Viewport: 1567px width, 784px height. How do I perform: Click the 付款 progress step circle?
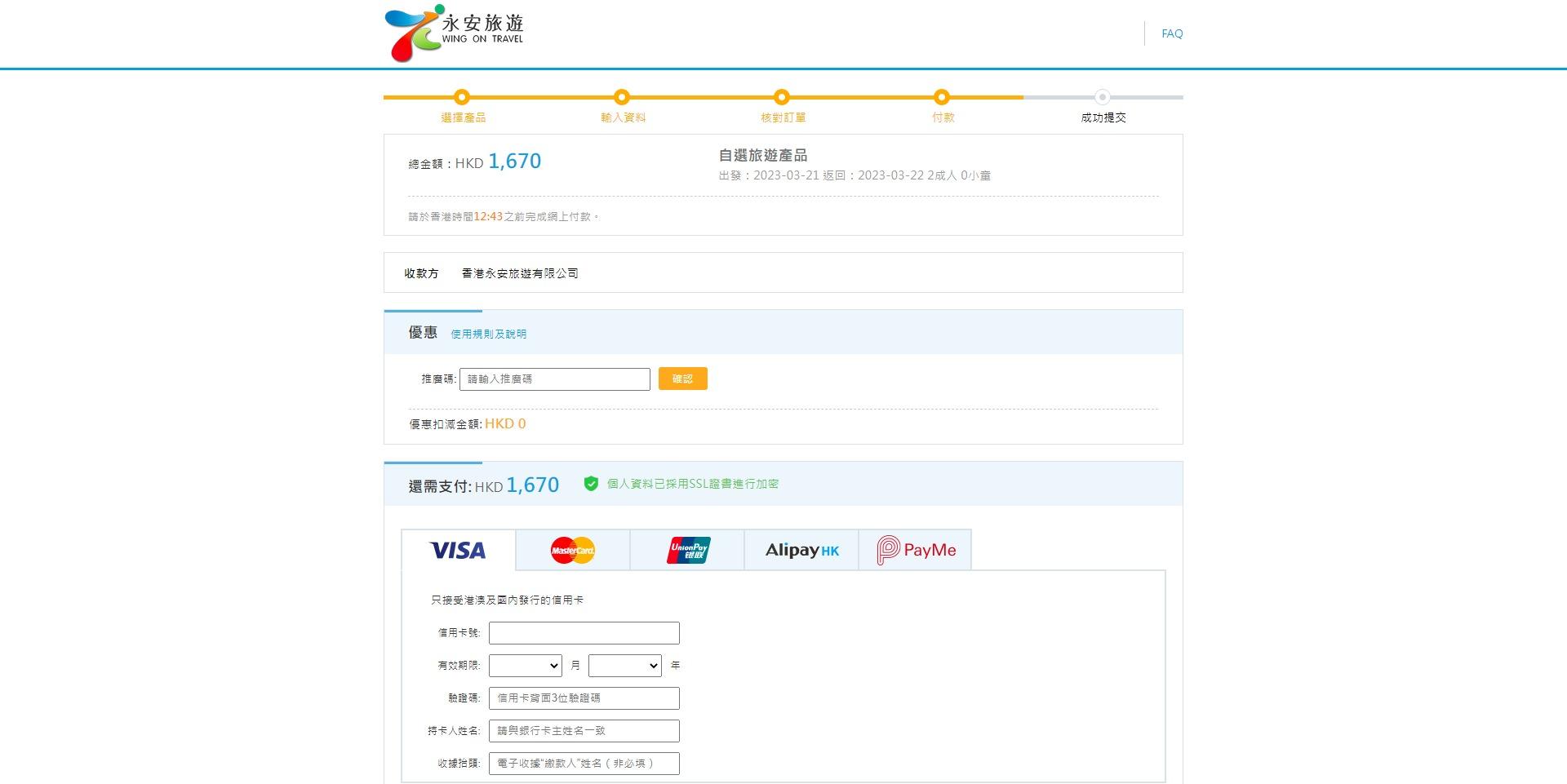coord(942,97)
